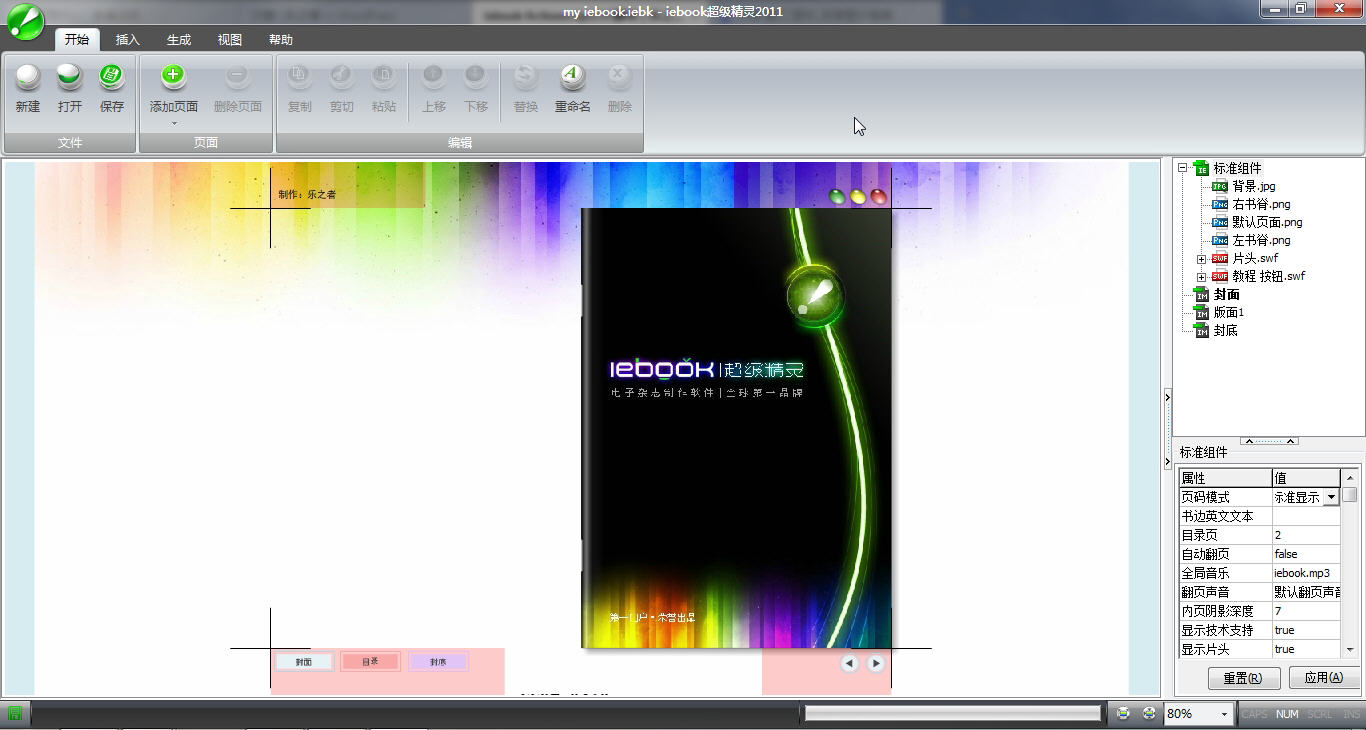
Task: Save the project with 保存
Action: click(112, 88)
